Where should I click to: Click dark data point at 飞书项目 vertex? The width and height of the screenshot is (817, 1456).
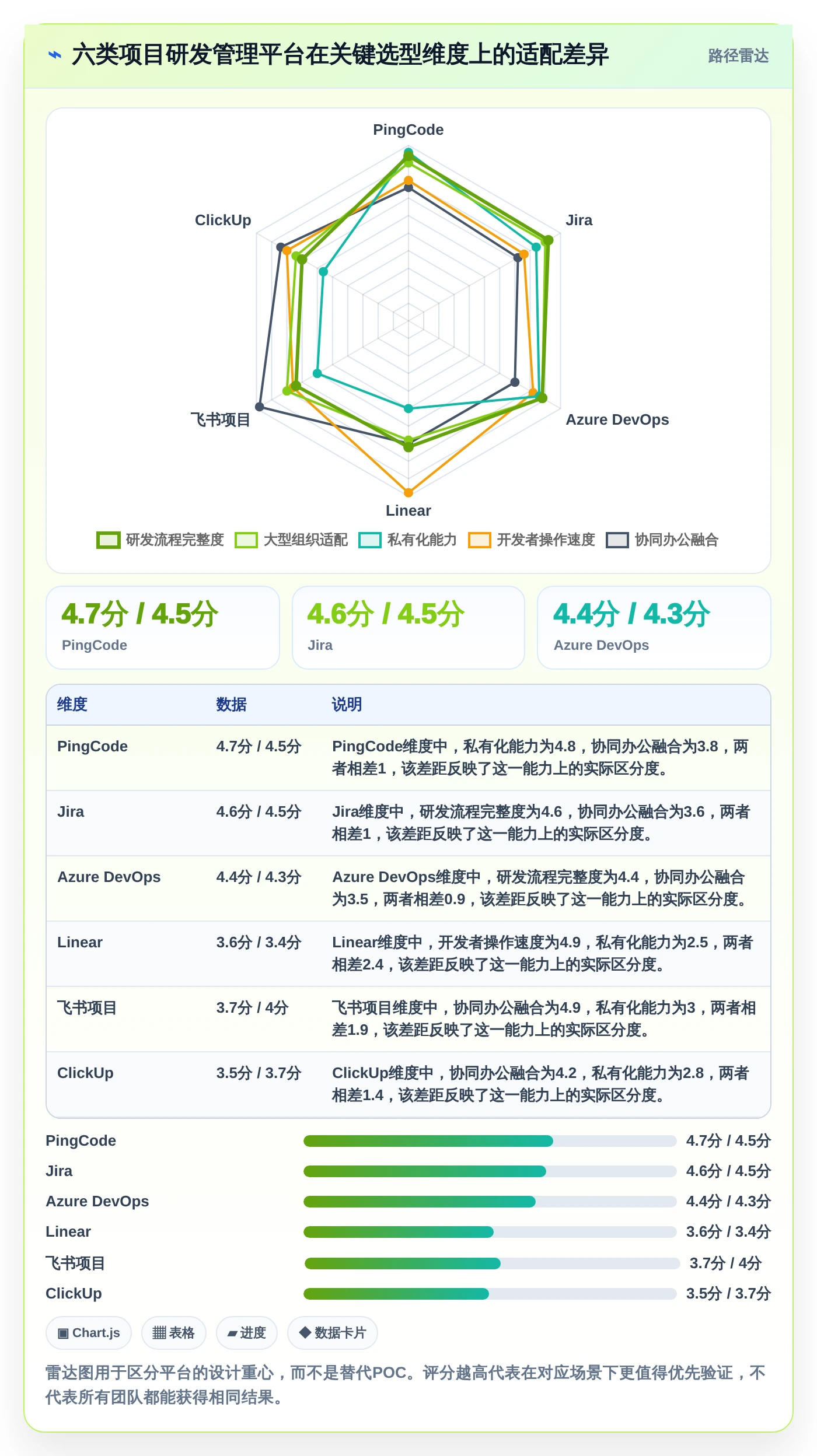click(260, 407)
